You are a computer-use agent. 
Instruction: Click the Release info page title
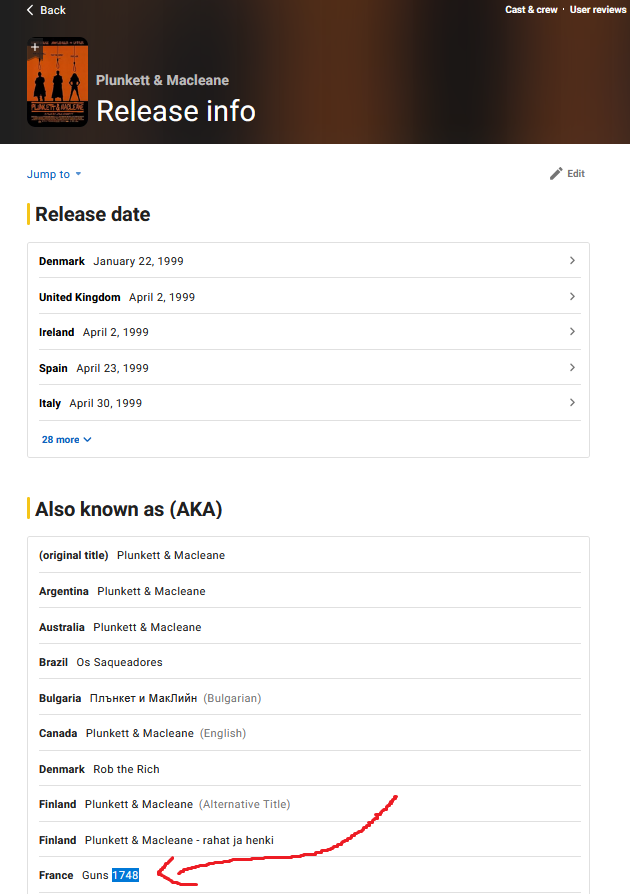176,111
